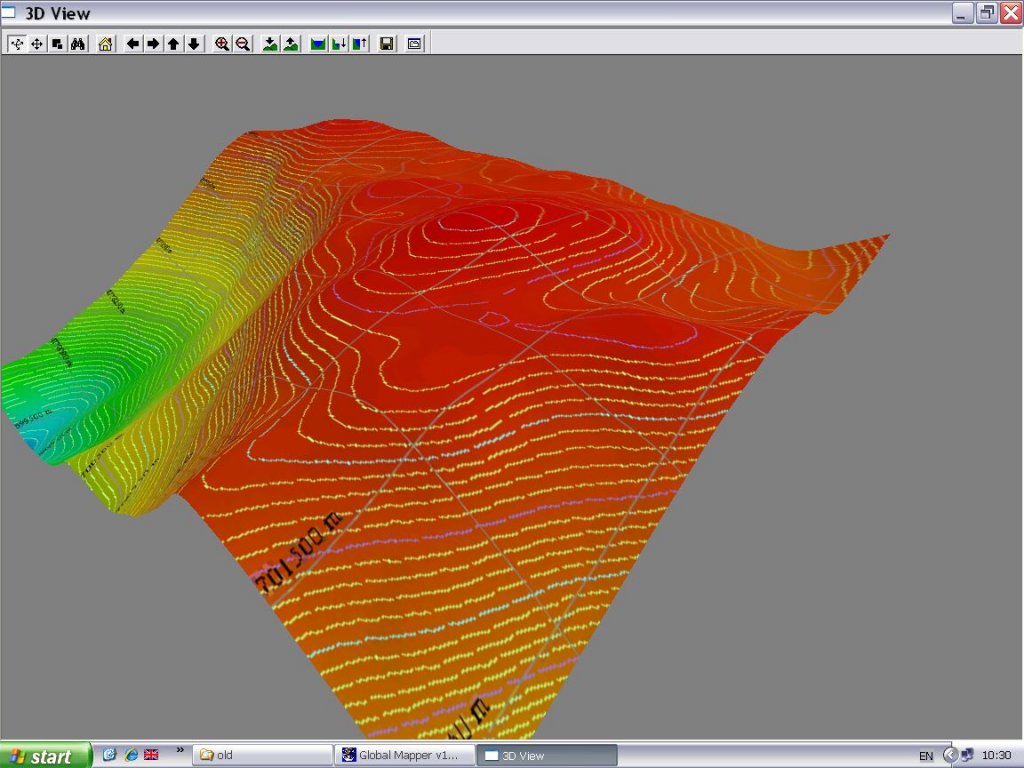This screenshot has width=1024, height=768.
Task: Pan view right with right arrow
Action: (153, 44)
